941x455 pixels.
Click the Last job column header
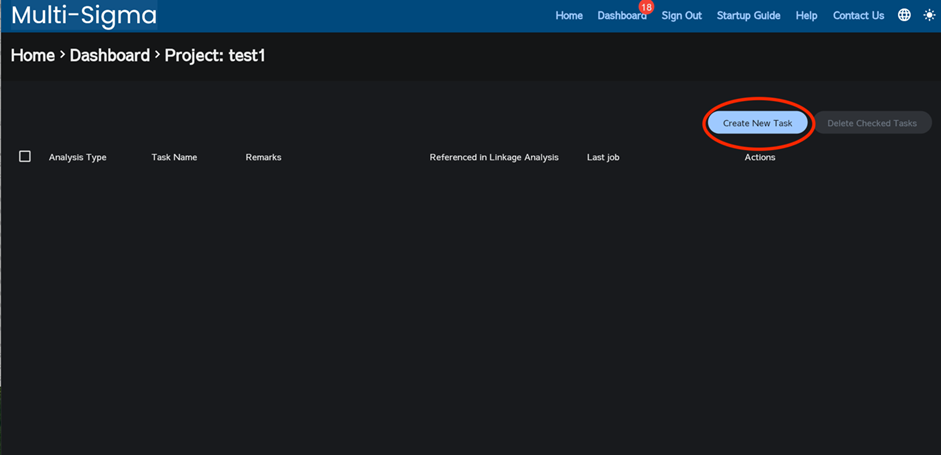[603, 157]
